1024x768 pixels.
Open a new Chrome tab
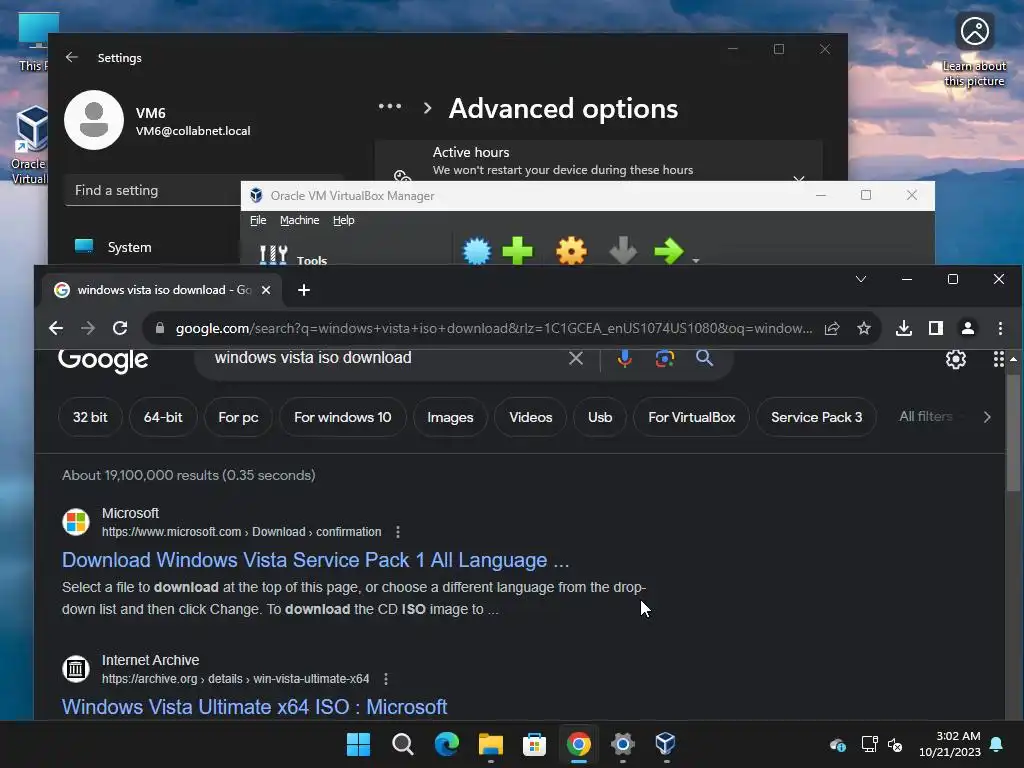tap(304, 289)
